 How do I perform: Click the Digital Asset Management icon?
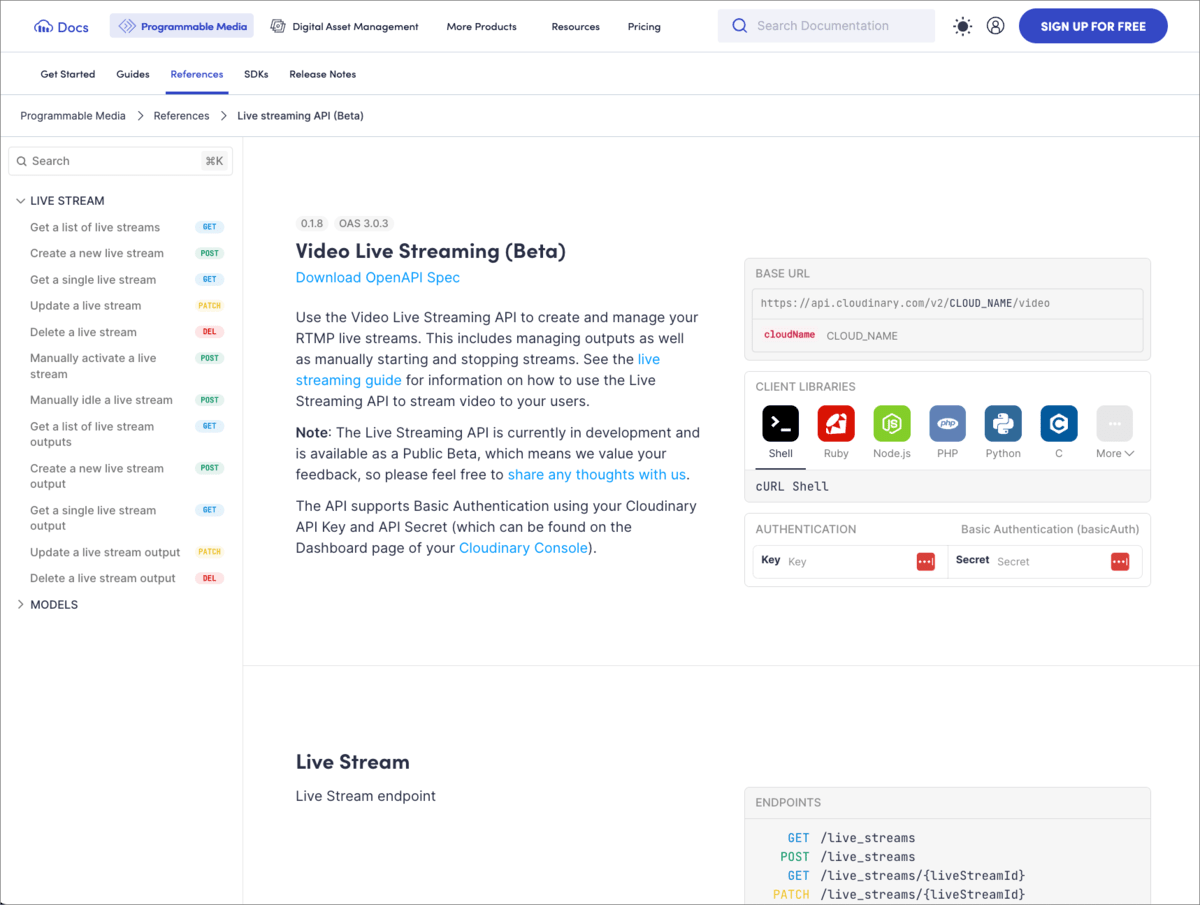pos(278,27)
